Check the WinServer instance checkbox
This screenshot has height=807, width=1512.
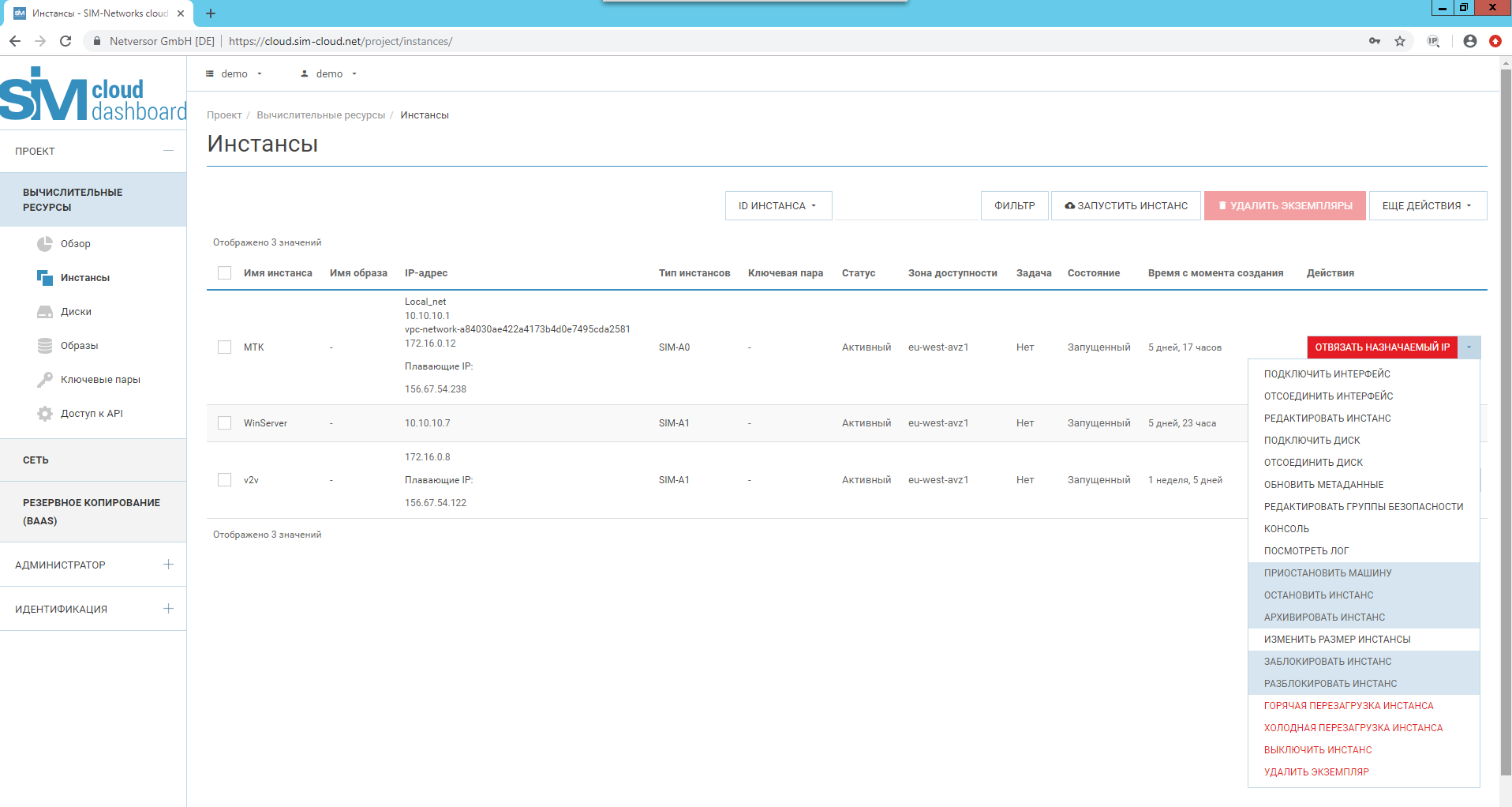(225, 423)
